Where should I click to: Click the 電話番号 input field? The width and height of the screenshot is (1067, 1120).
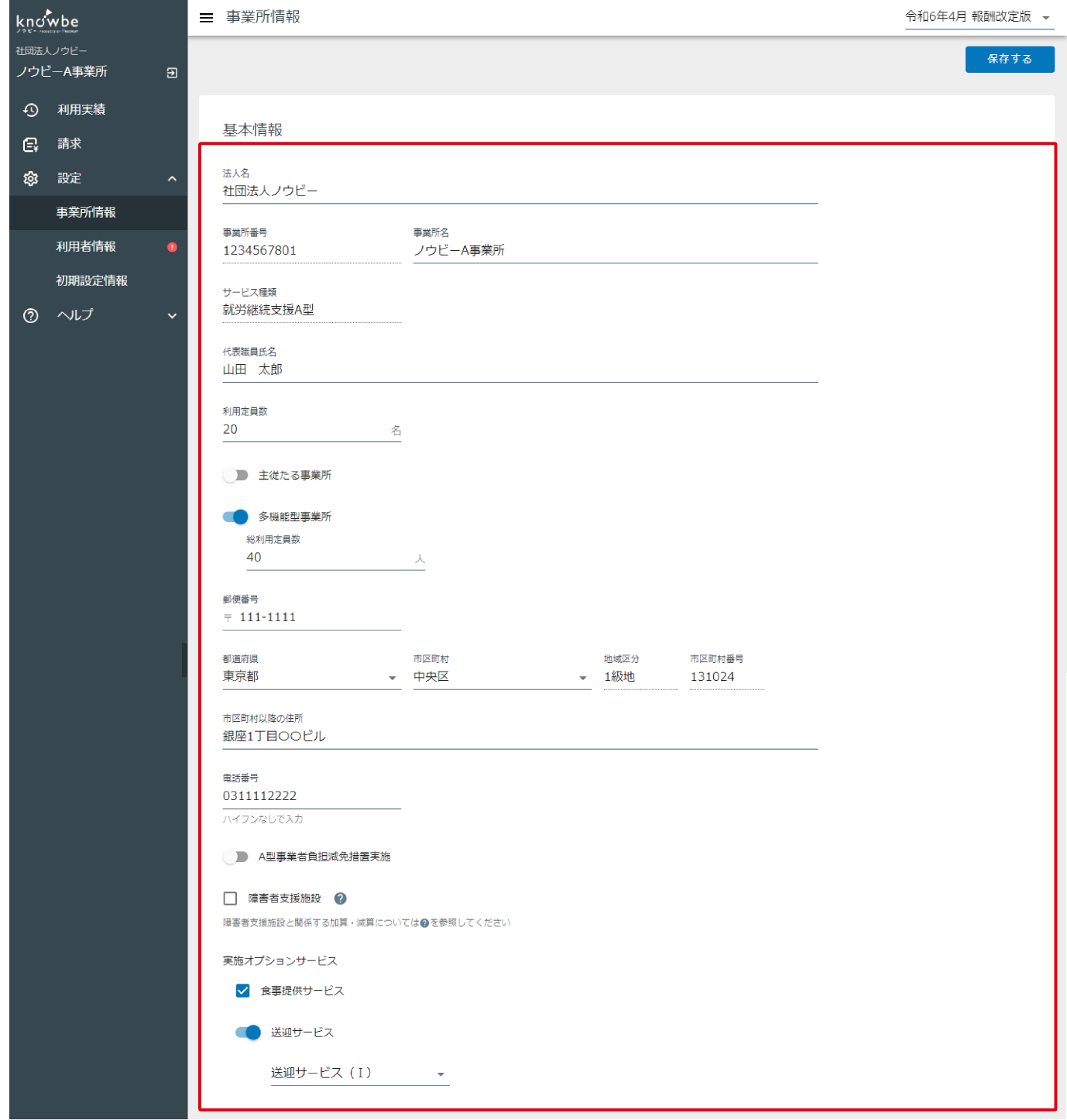(311, 796)
